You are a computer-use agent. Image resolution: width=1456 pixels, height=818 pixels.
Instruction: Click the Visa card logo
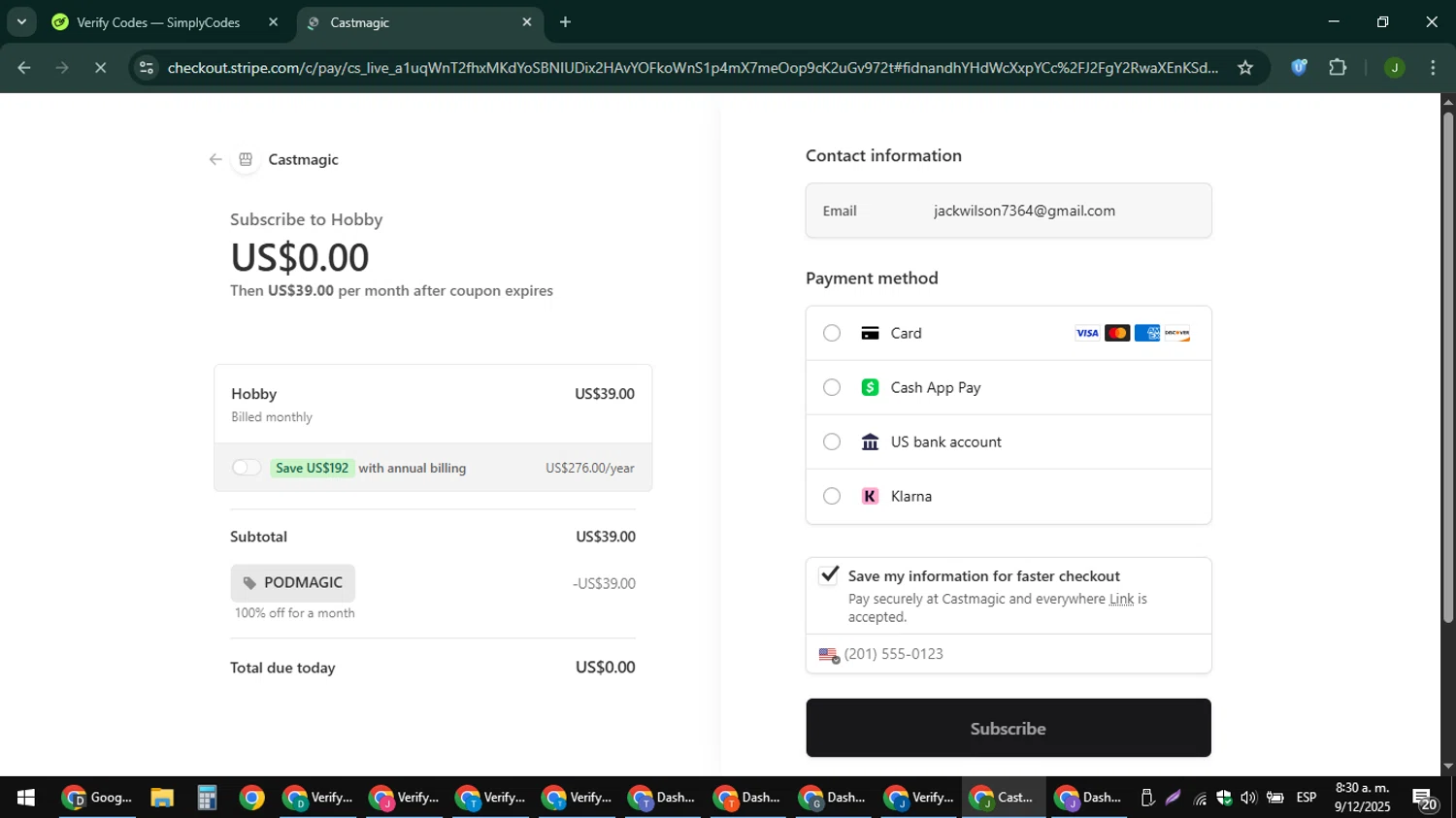point(1087,333)
